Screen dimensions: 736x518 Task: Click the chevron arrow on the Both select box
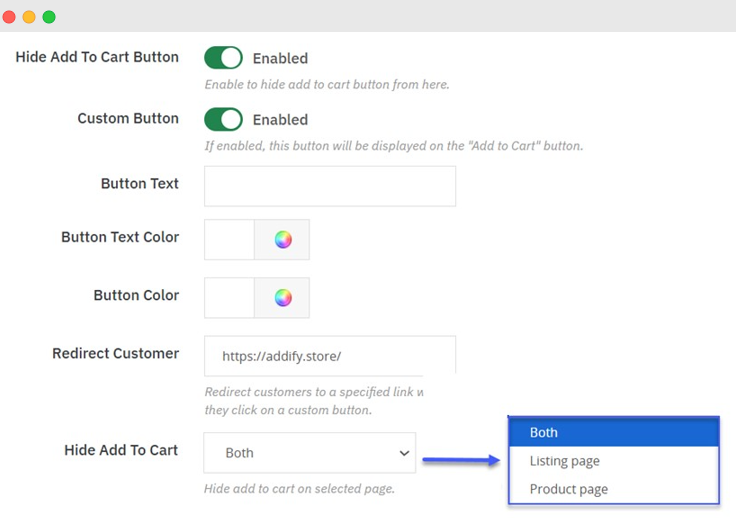point(404,453)
